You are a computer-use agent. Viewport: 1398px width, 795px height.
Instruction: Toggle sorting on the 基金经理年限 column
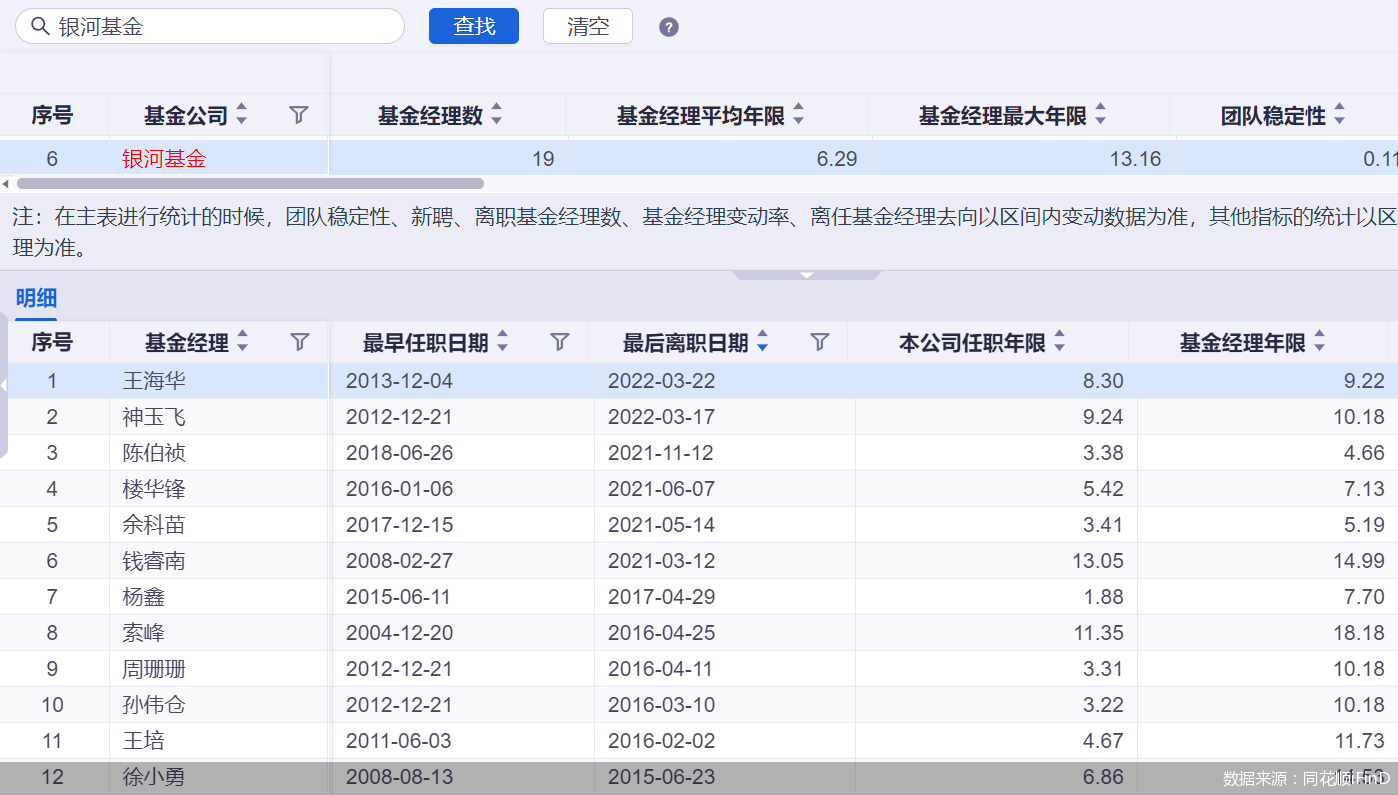click(x=1321, y=341)
